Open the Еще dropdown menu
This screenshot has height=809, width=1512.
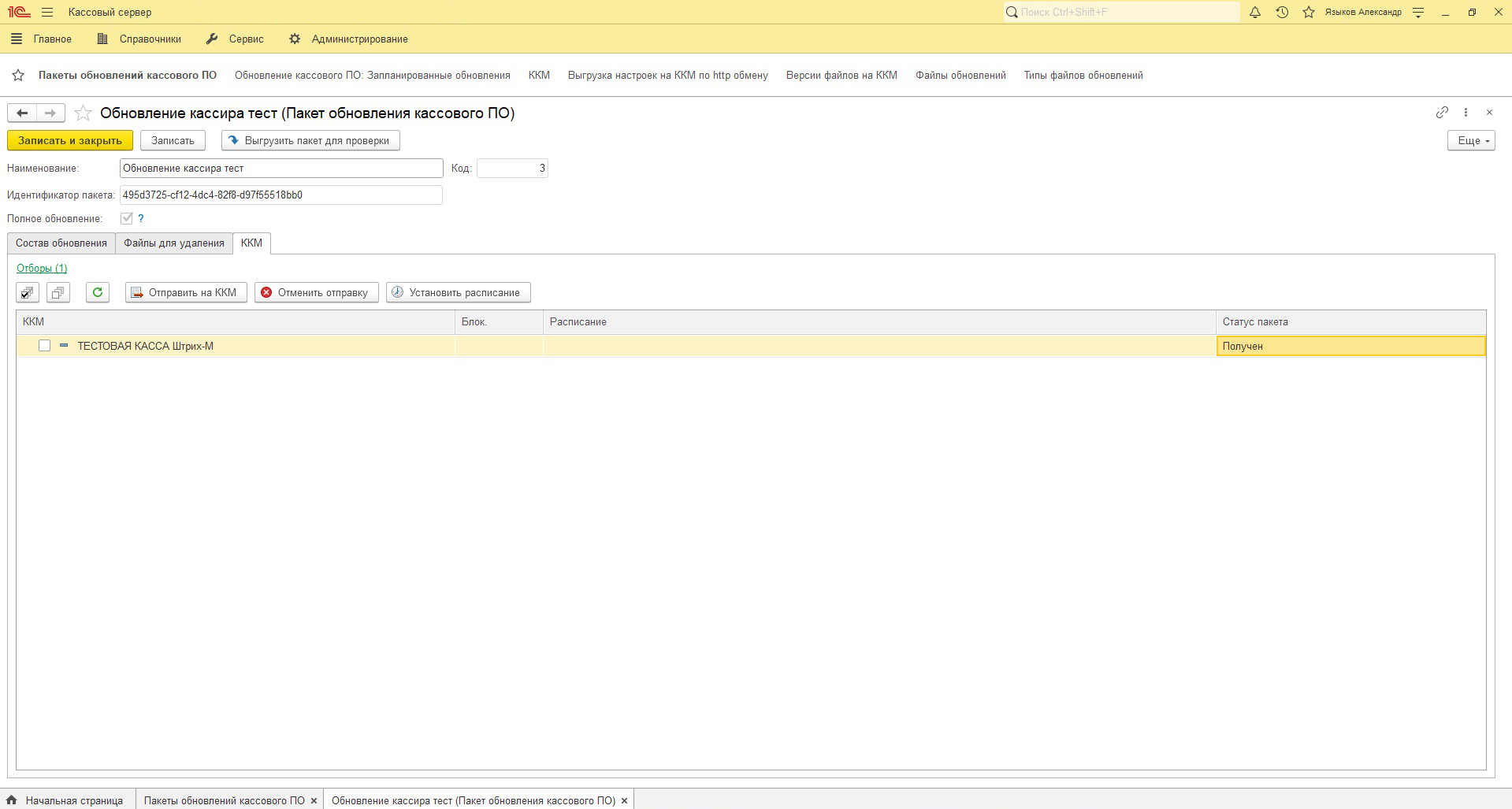pyautogui.click(x=1470, y=140)
